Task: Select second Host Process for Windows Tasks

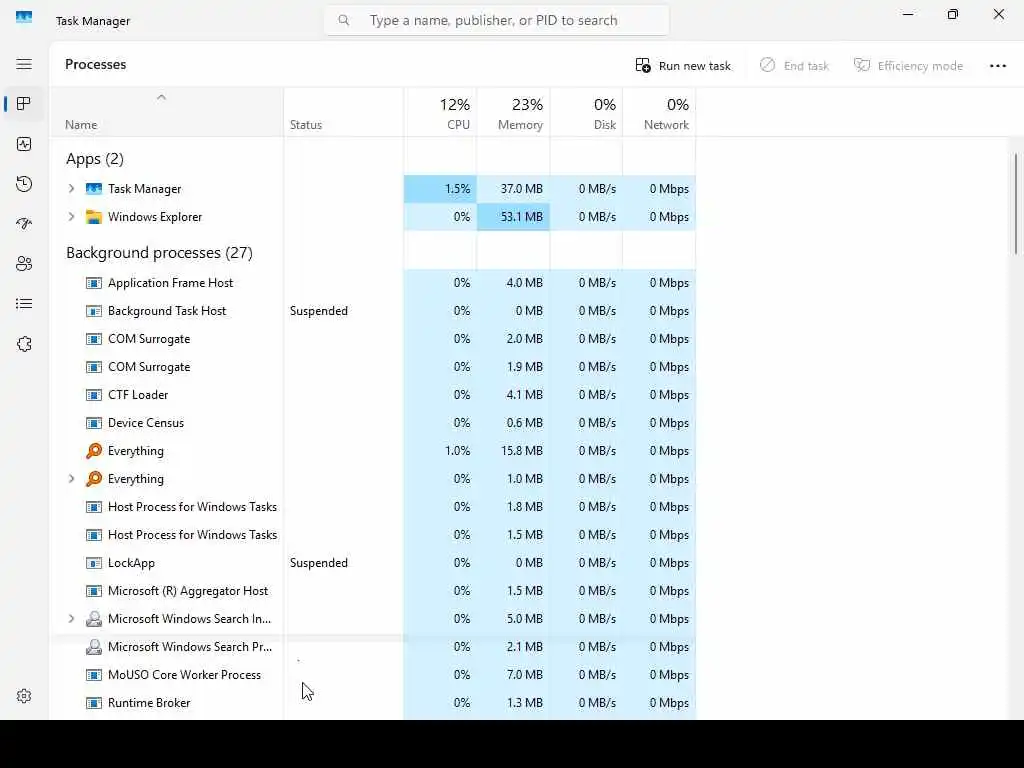Action: pyautogui.click(x=373, y=535)
